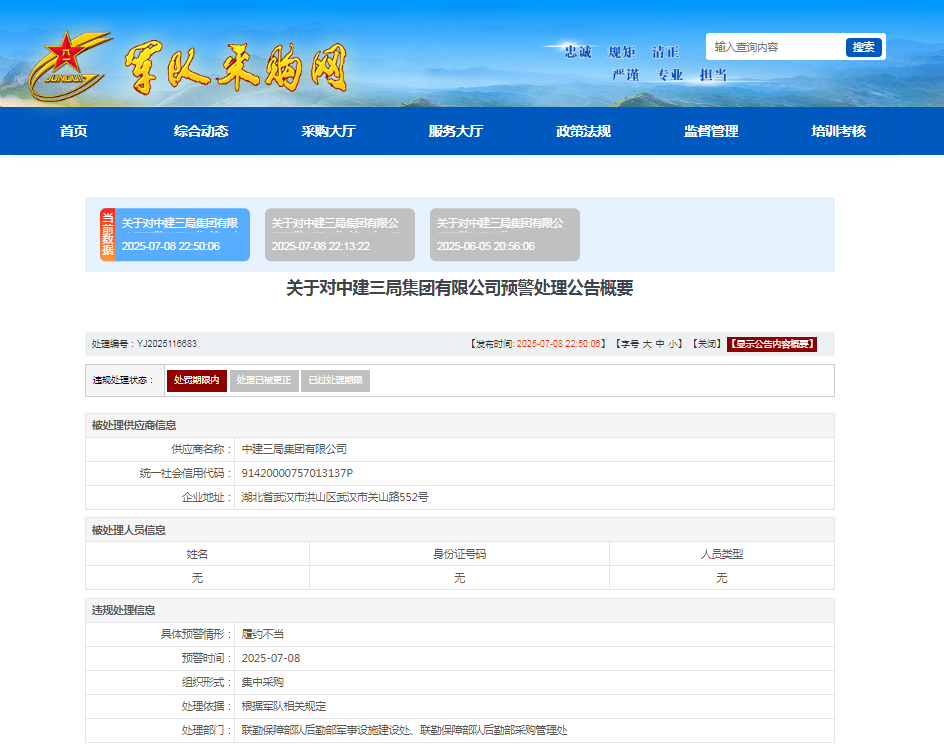Image resolution: width=944 pixels, height=750 pixels.
Task: Click the 具体预警情形 field label
Action: pos(196,634)
